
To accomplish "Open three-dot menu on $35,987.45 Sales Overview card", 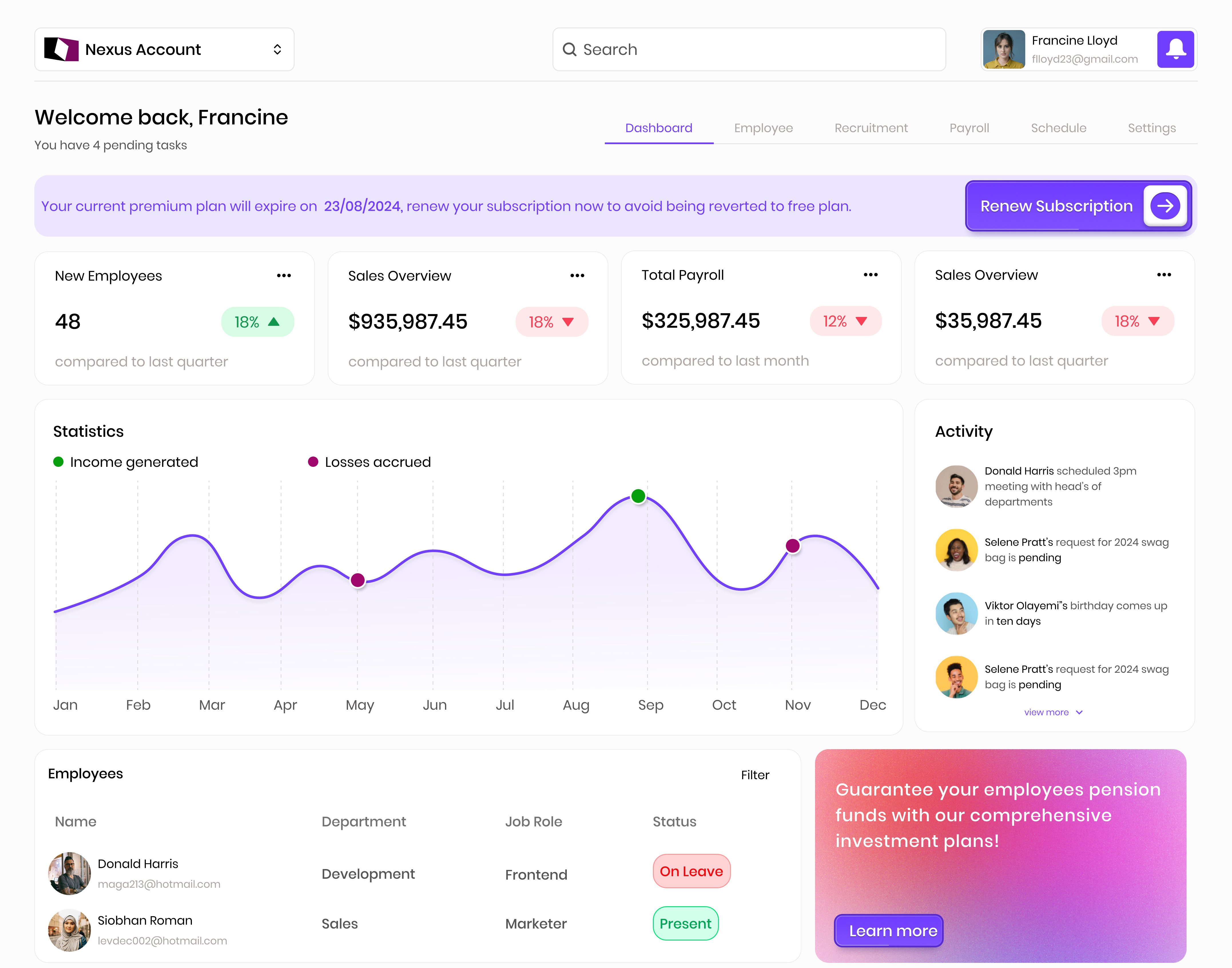I will pos(1163,275).
